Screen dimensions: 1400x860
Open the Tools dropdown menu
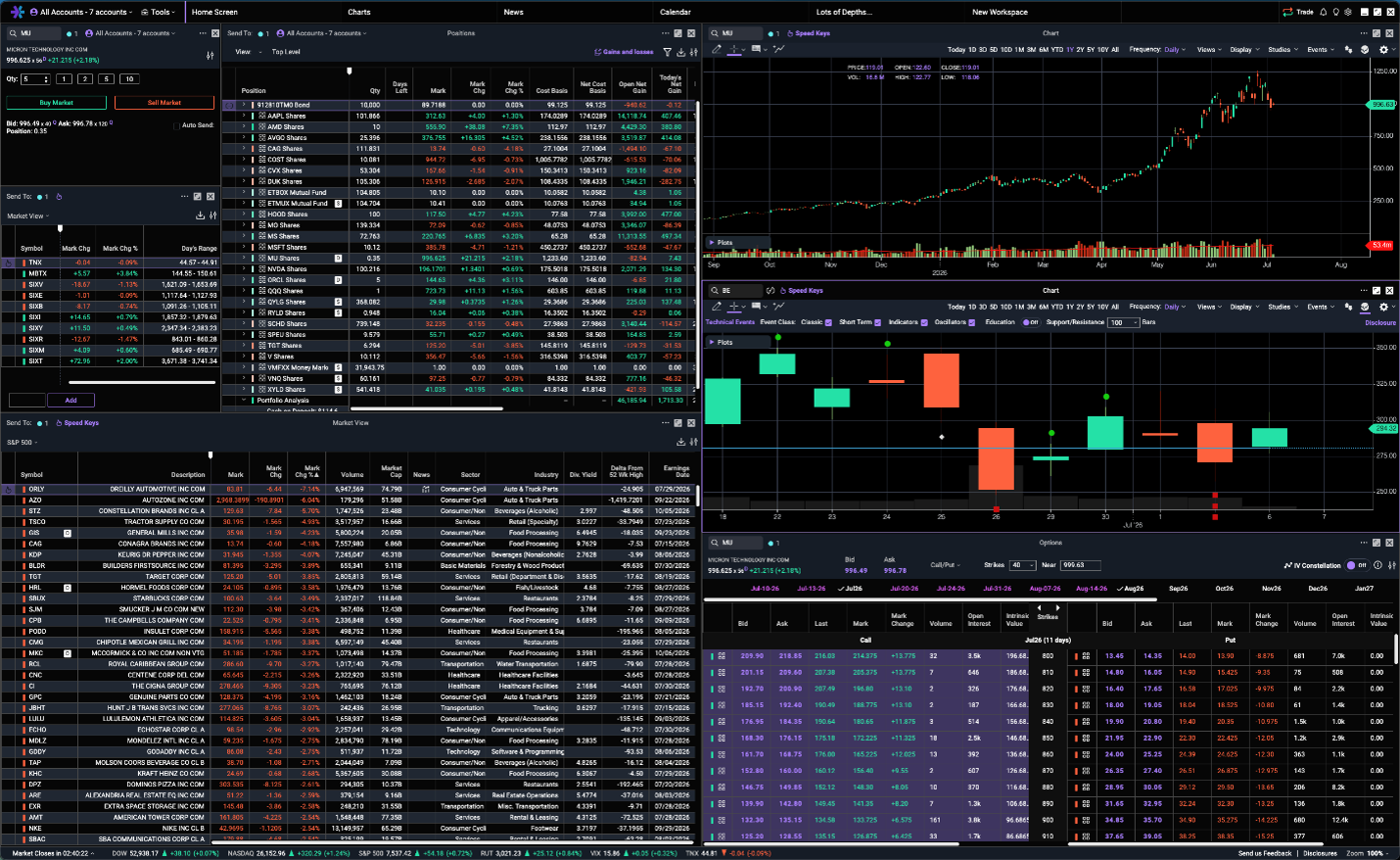pos(159,12)
